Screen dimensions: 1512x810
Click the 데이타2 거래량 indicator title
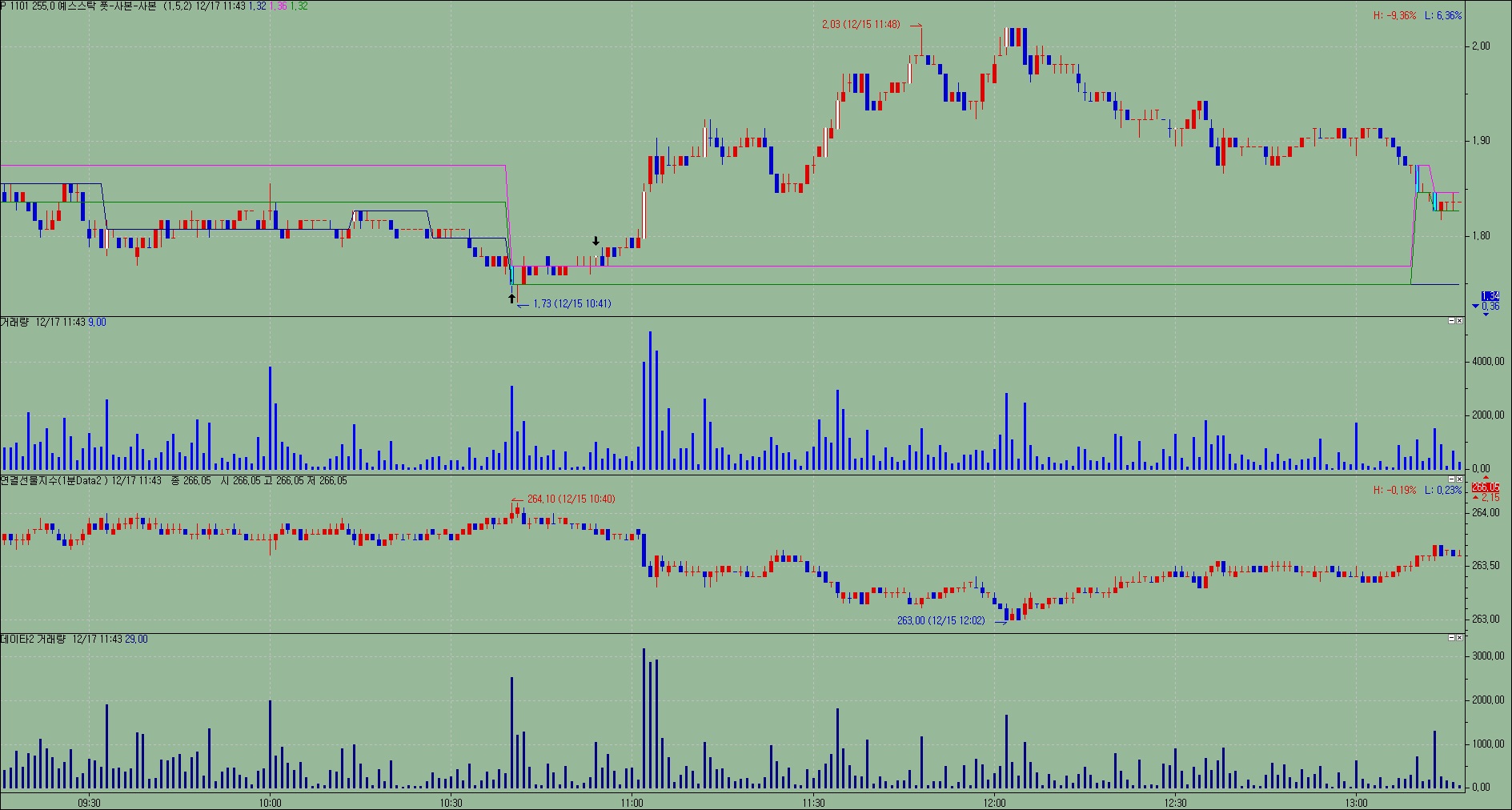click(x=34, y=639)
